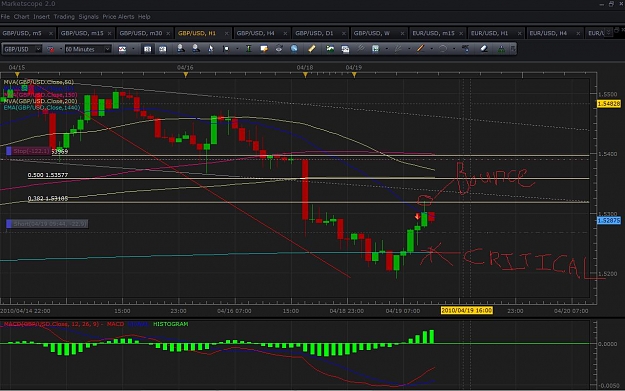Viewport: 625px width, 391px height.
Task: Click the Short(04/19 09:44) position label
Action: [47, 224]
